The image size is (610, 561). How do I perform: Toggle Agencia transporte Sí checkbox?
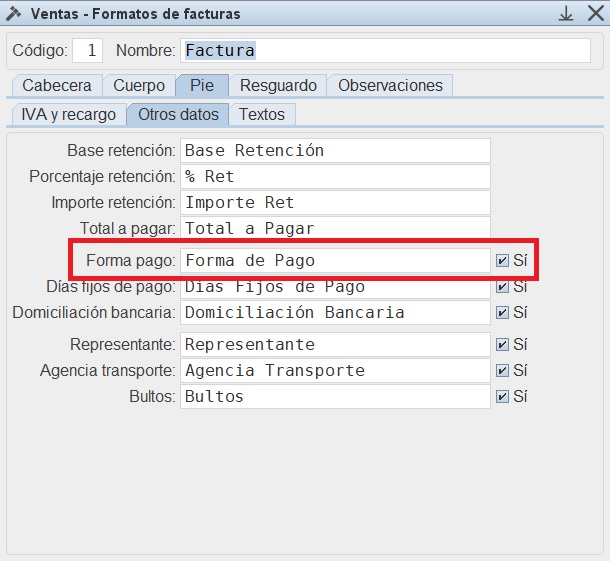point(502,371)
